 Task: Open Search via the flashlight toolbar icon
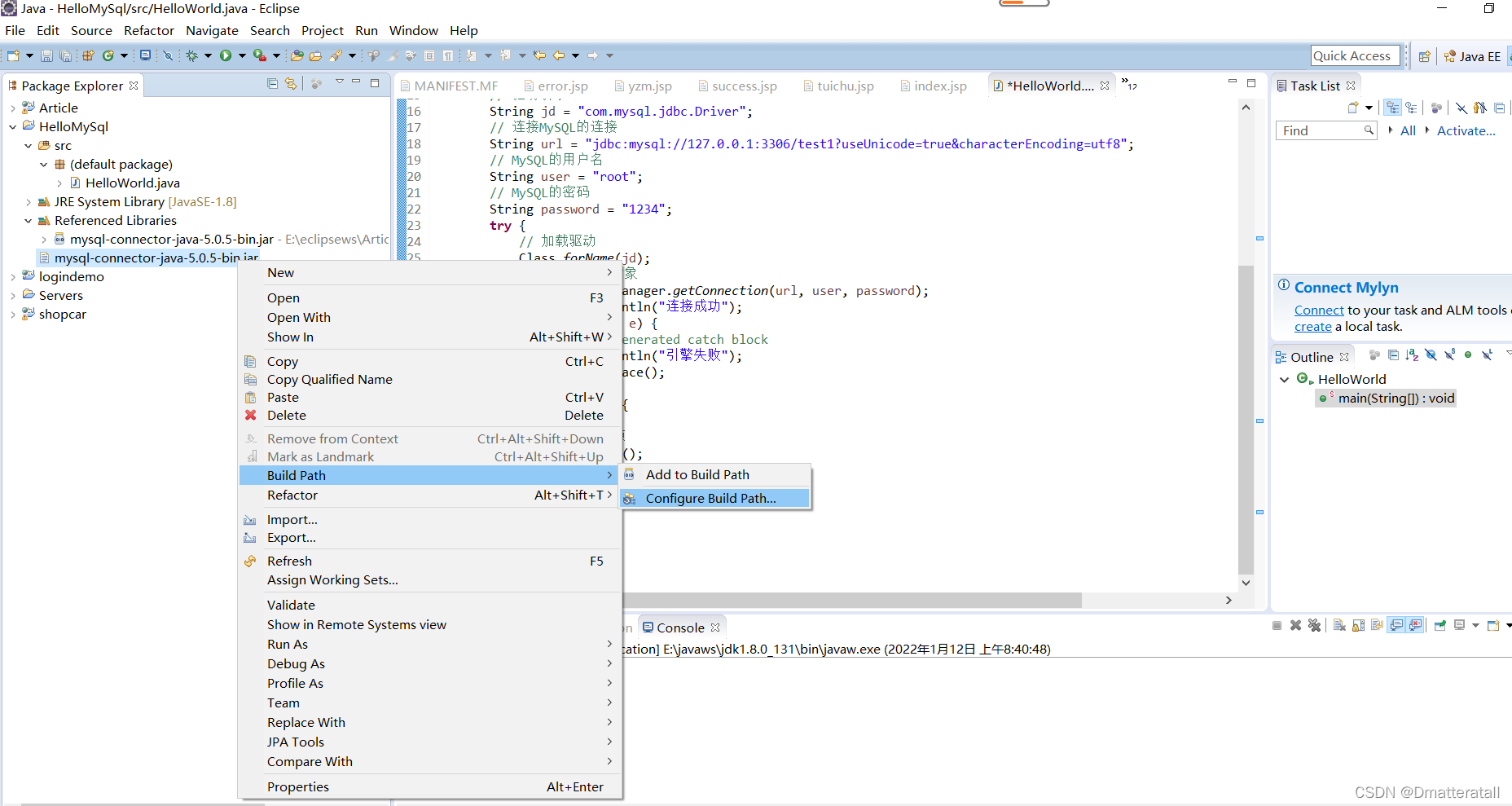point(336,55)
